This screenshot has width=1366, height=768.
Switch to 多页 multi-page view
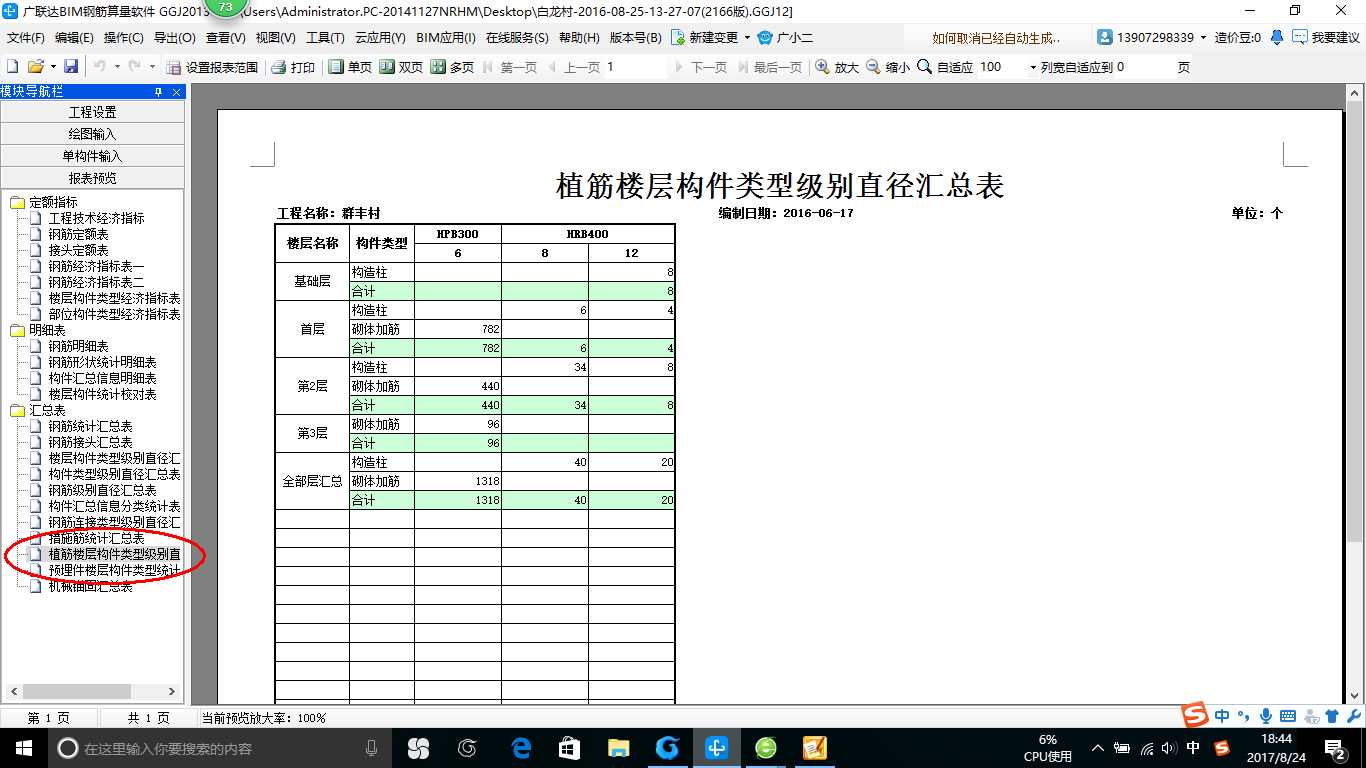coord(452,67)
